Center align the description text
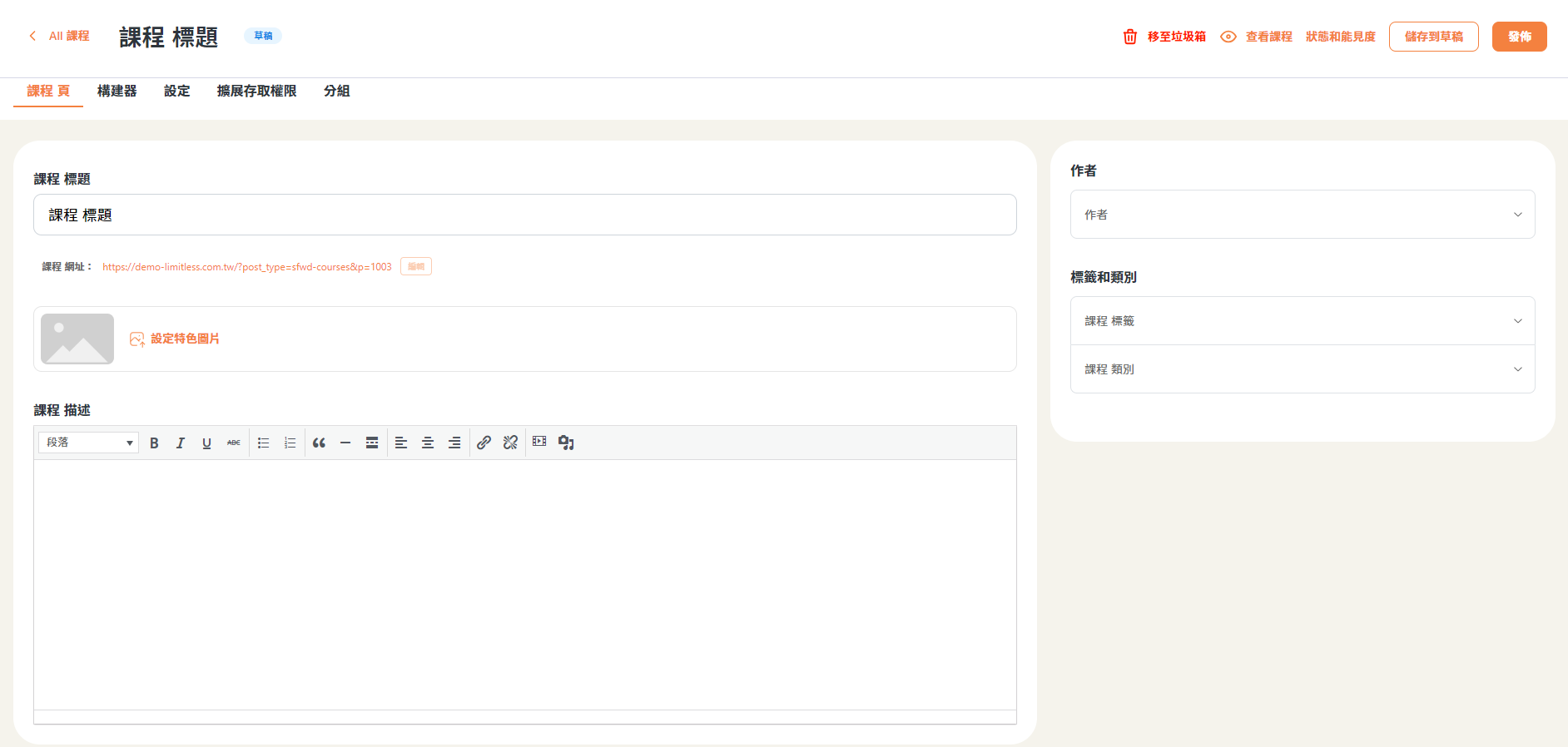 click(428, 443)
